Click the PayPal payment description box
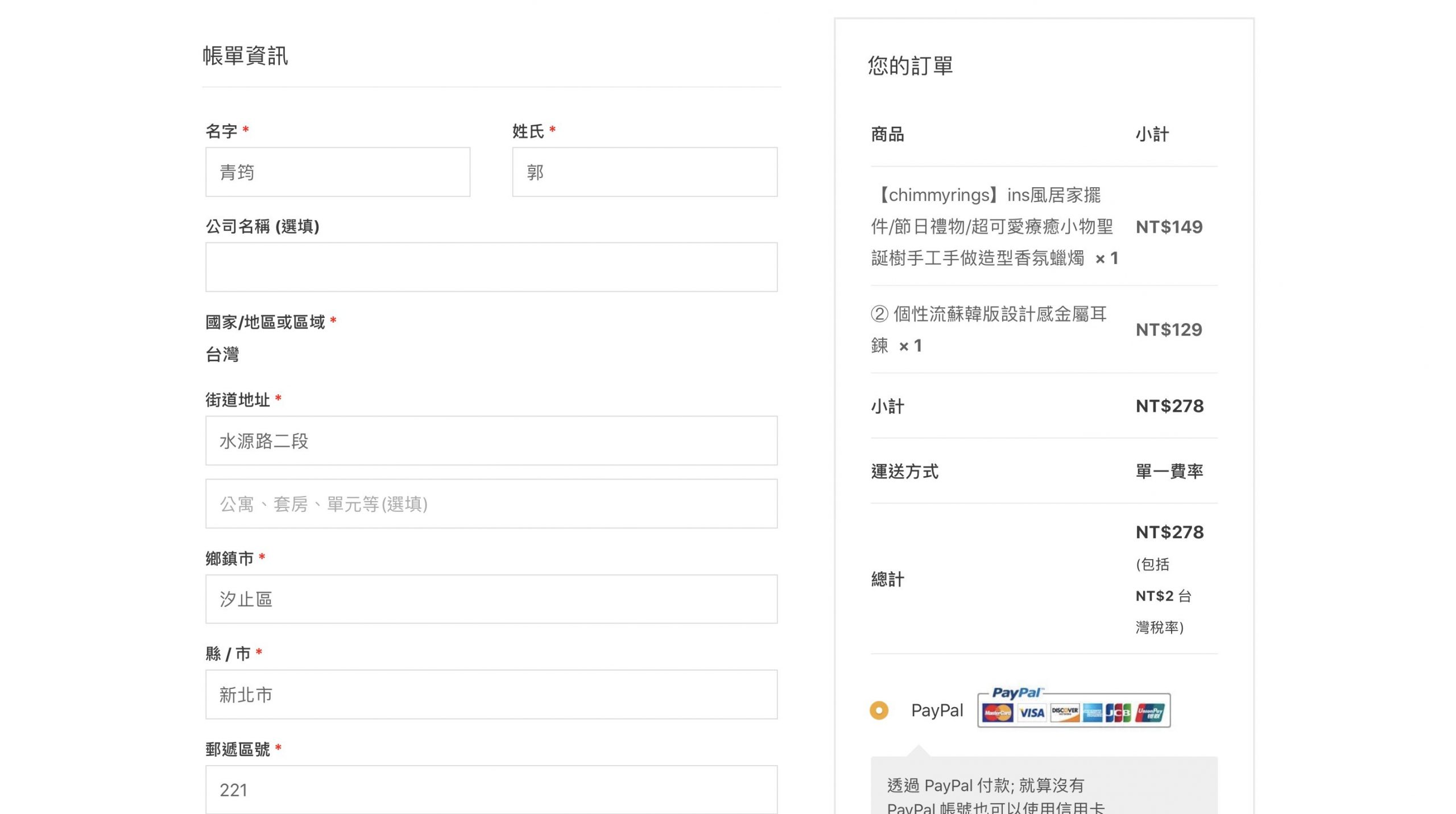This screenshot has height=814, width=1456. coord(1044,788)
